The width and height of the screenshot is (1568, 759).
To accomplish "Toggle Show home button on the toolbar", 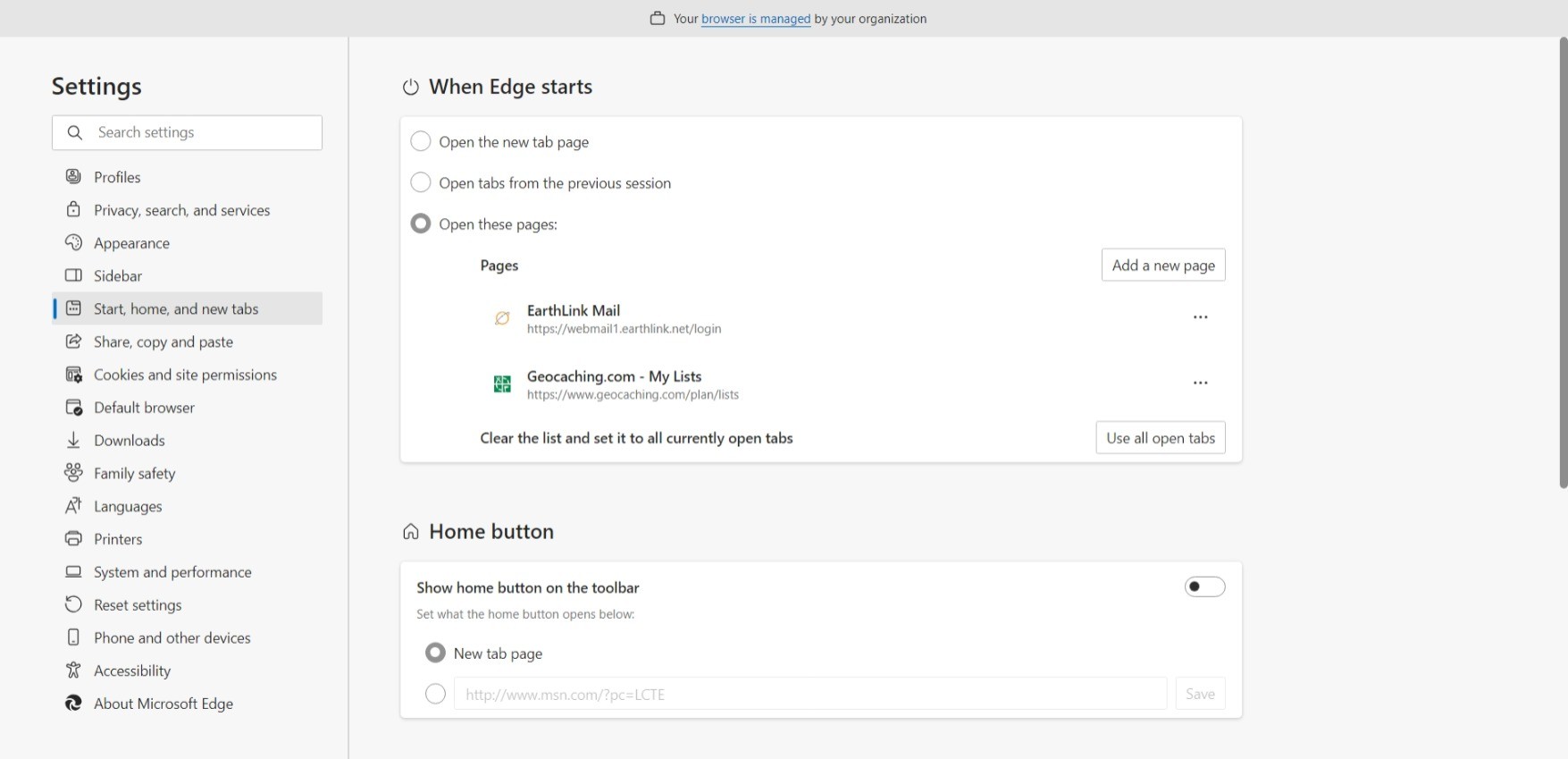I will pyautogui.click(x=1204, y=586).
